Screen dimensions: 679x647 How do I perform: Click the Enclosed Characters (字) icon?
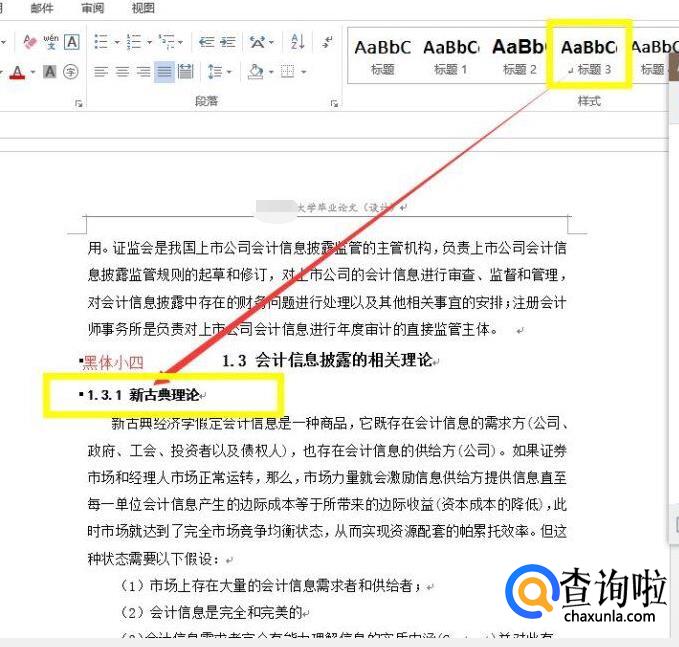[x=71, y=72]
